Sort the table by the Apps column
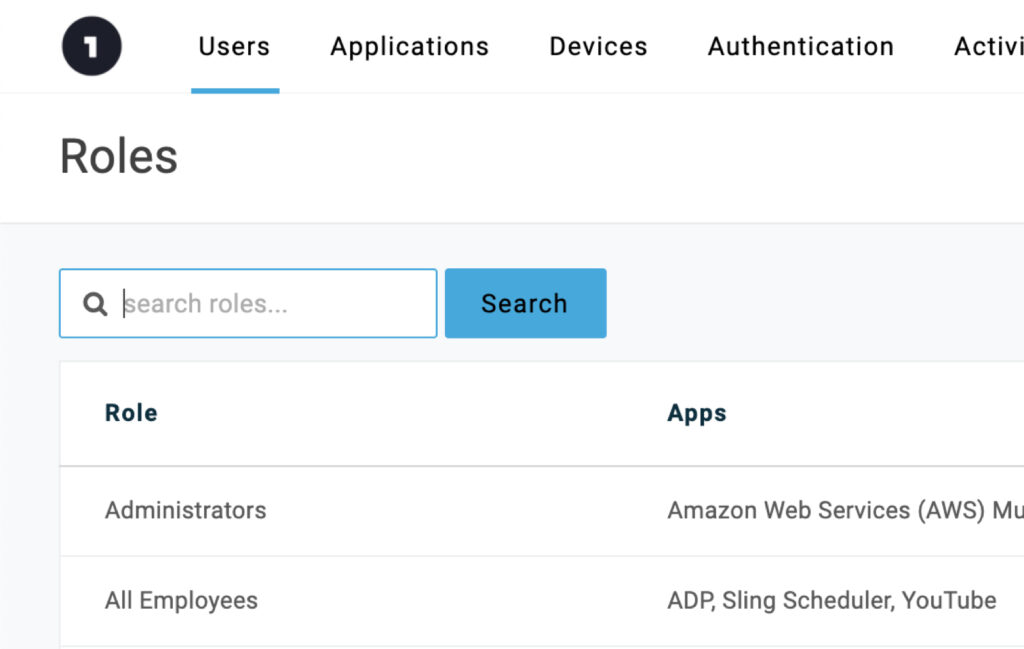The image size is (1024, 649). tap(696, 412)
